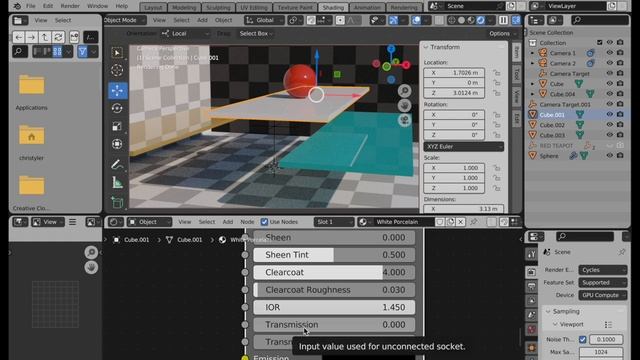Switch to the Shading workspace tab

coord(333,7)
